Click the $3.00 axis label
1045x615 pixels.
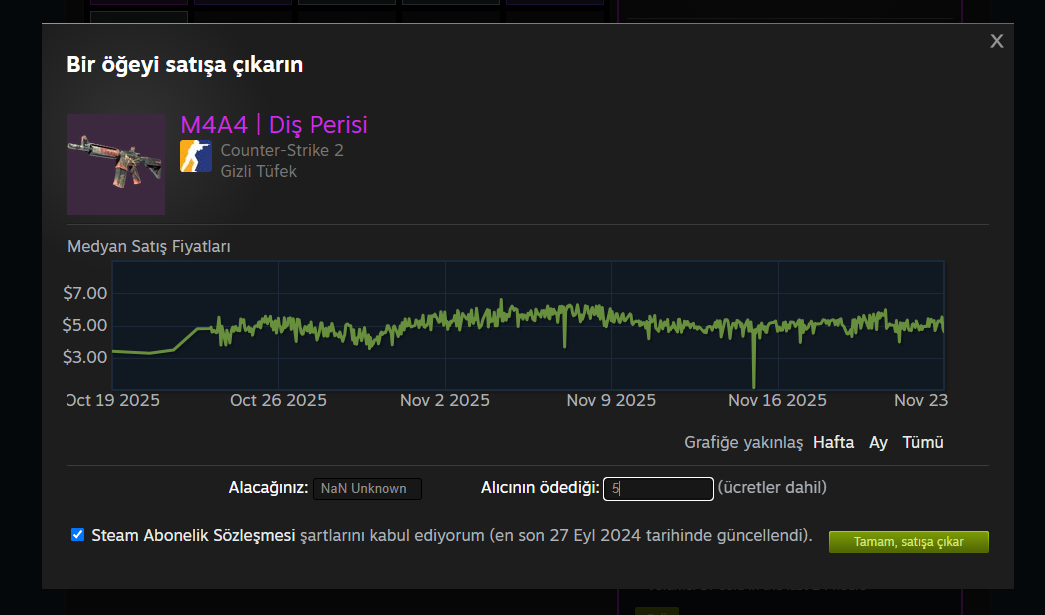coord(85,357)
